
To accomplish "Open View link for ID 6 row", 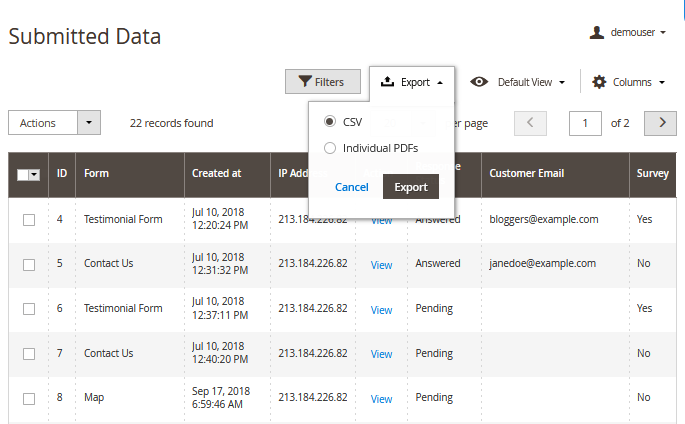I will coord(381,310).
